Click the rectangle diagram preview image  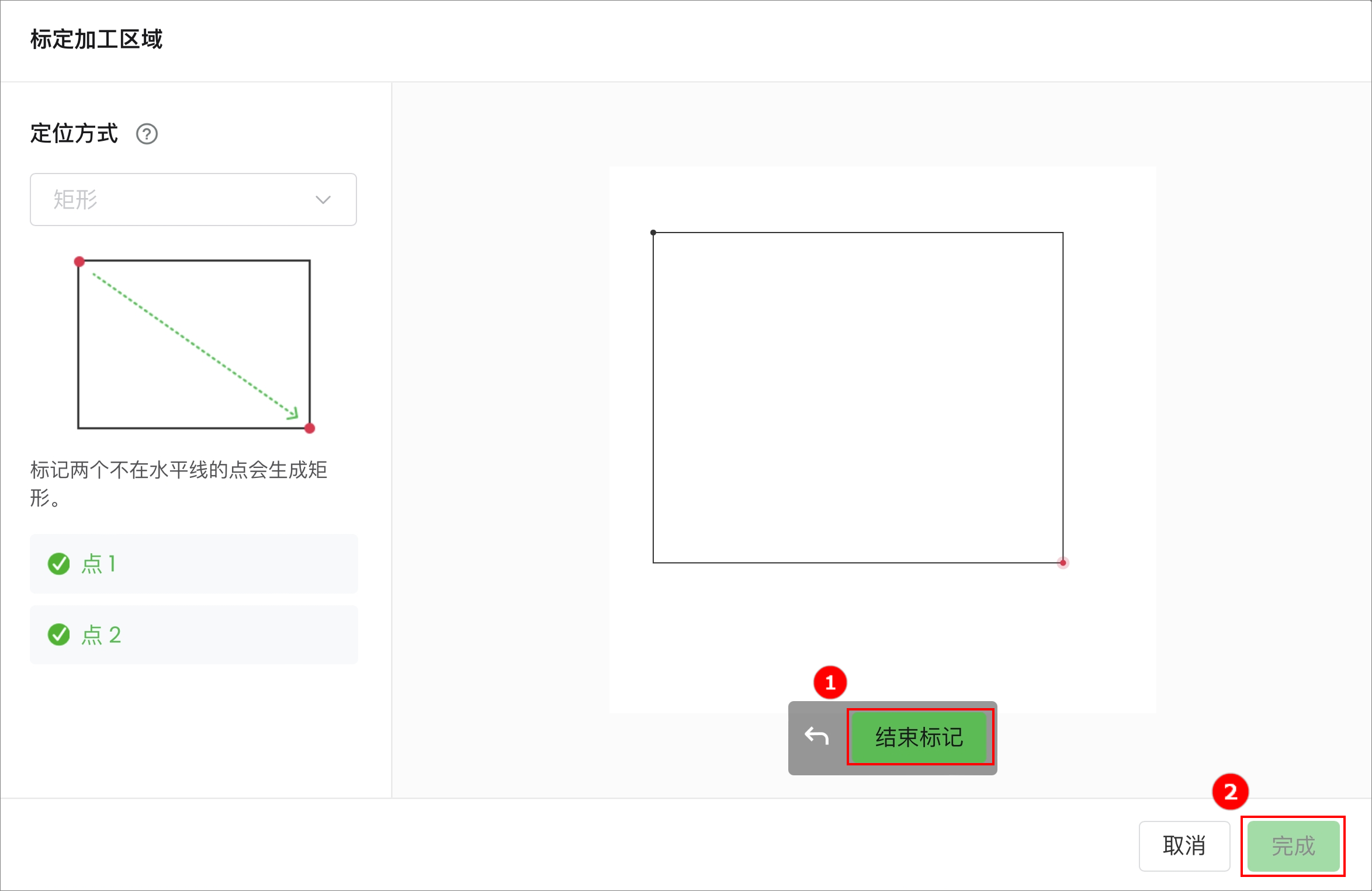pyautogui.click(x=195, y=345)
